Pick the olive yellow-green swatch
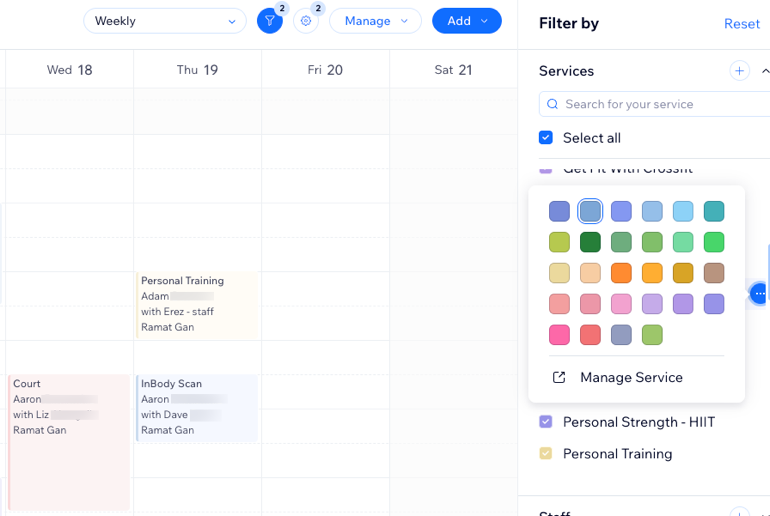The width and height of the screenshot is (770, 516). pyautogui.click(x=559, y=242)
